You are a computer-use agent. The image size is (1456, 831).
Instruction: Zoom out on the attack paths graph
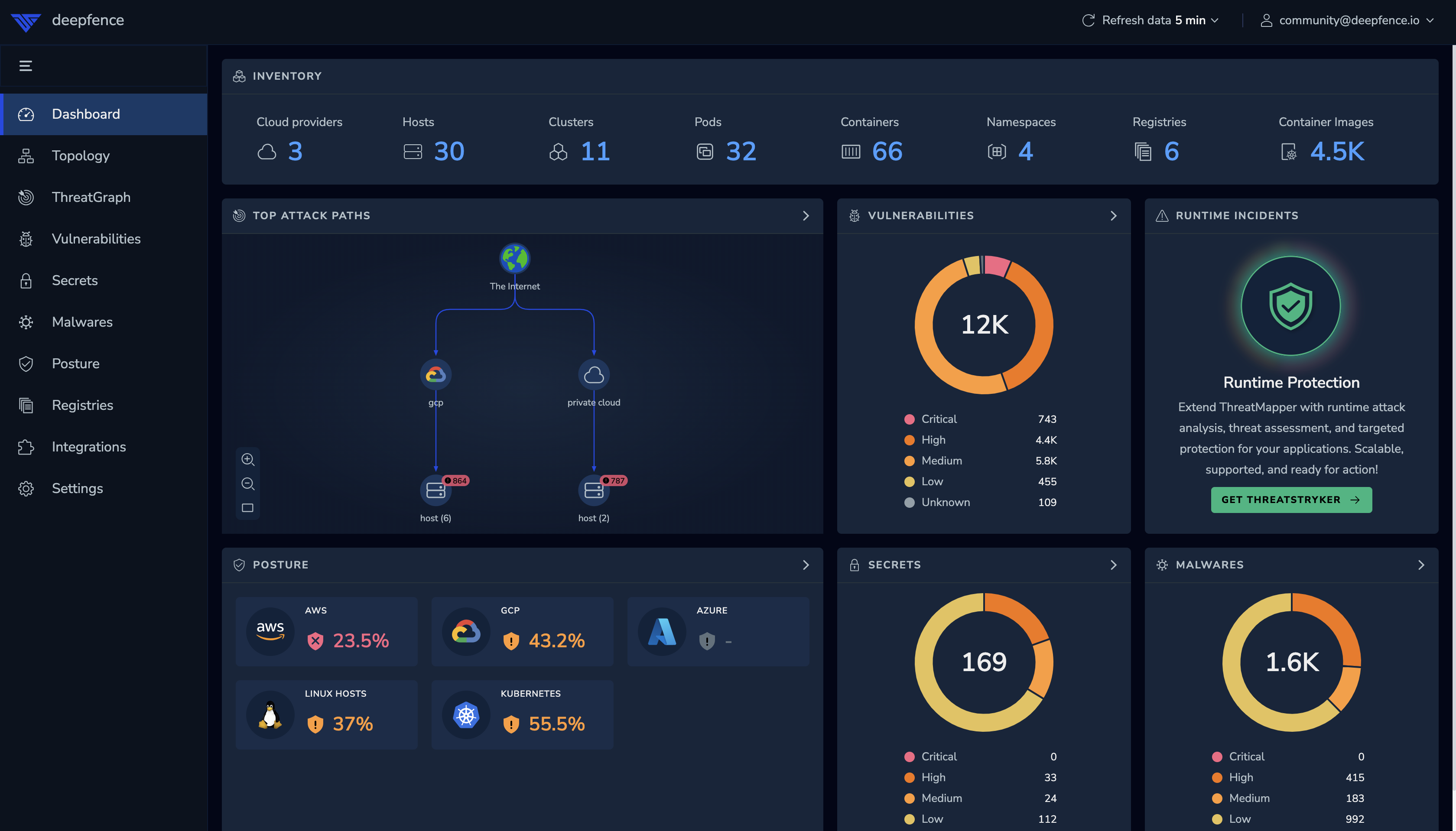pyautogui.click(x=248, y=484)
